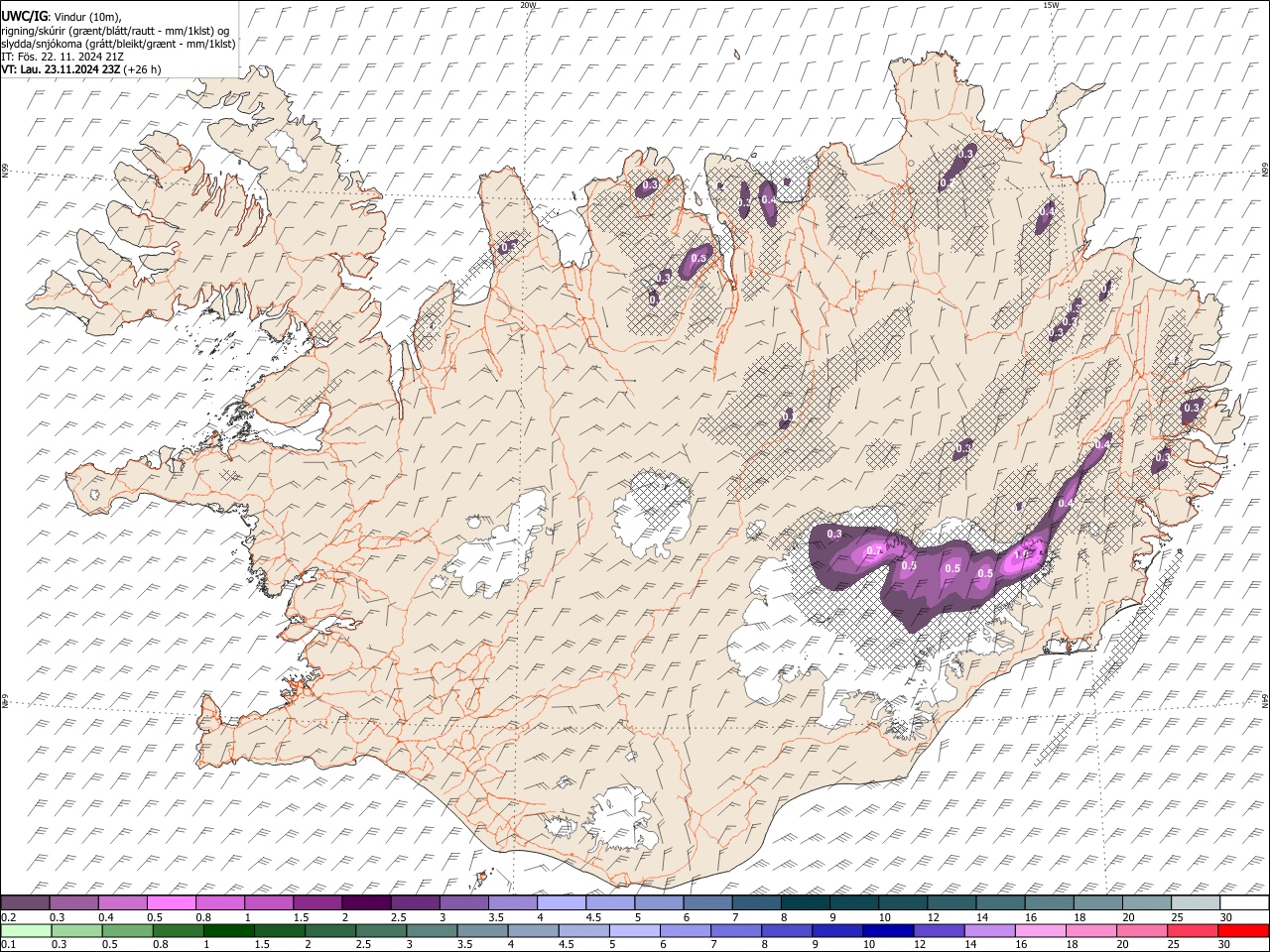
Task: Select the dark purple top-row swatch between 2 and 2.5
Action: tap(365, 903)
